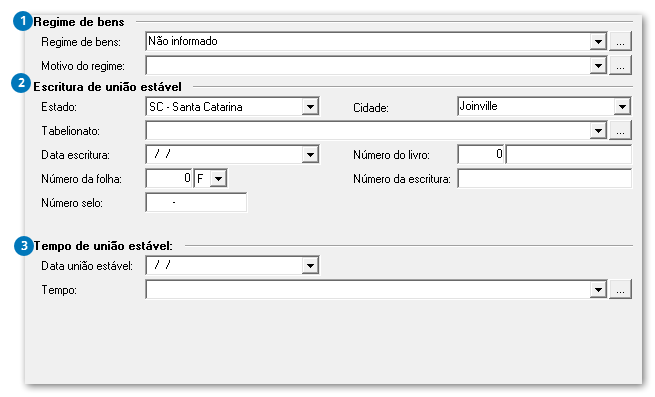Click the SC - Santa Catarina text in Estado

pos(195,107)
